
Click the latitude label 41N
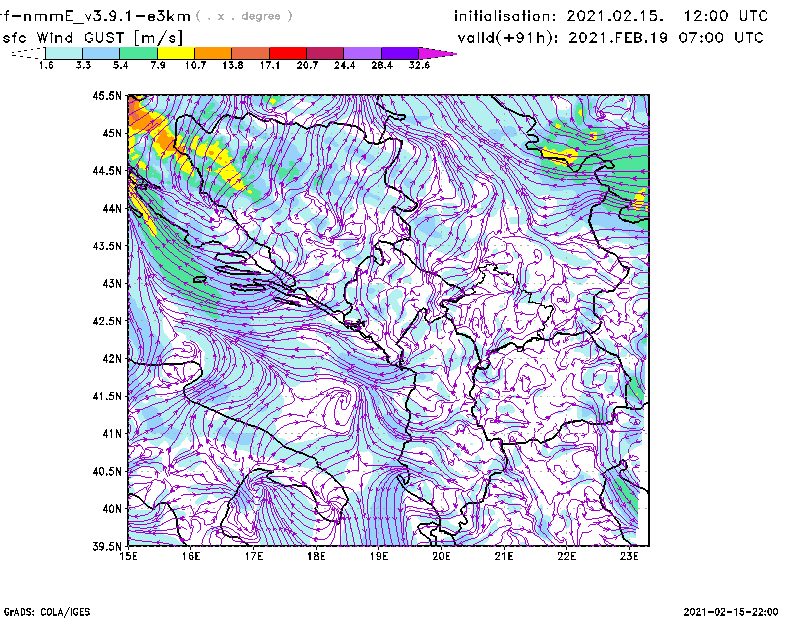pos(112,434)
